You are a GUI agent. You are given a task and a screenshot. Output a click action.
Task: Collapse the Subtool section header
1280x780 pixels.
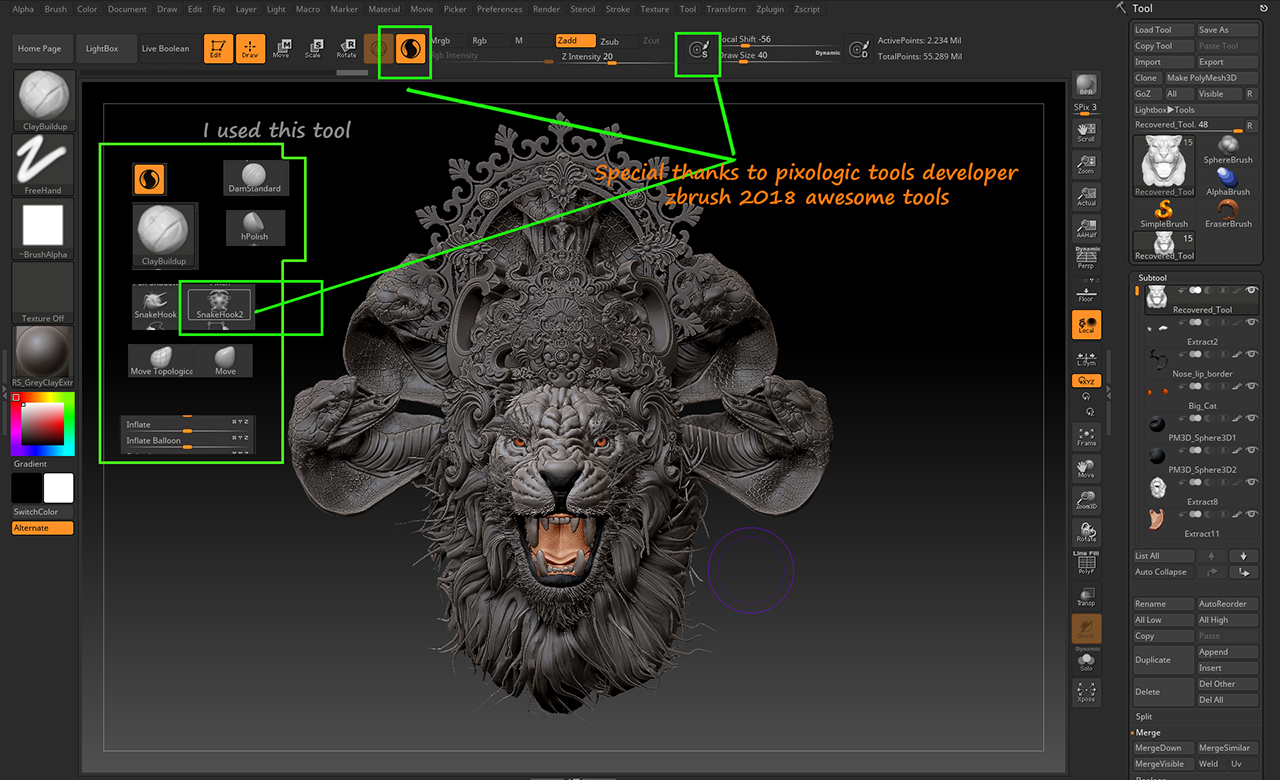tap(1152, 278)
